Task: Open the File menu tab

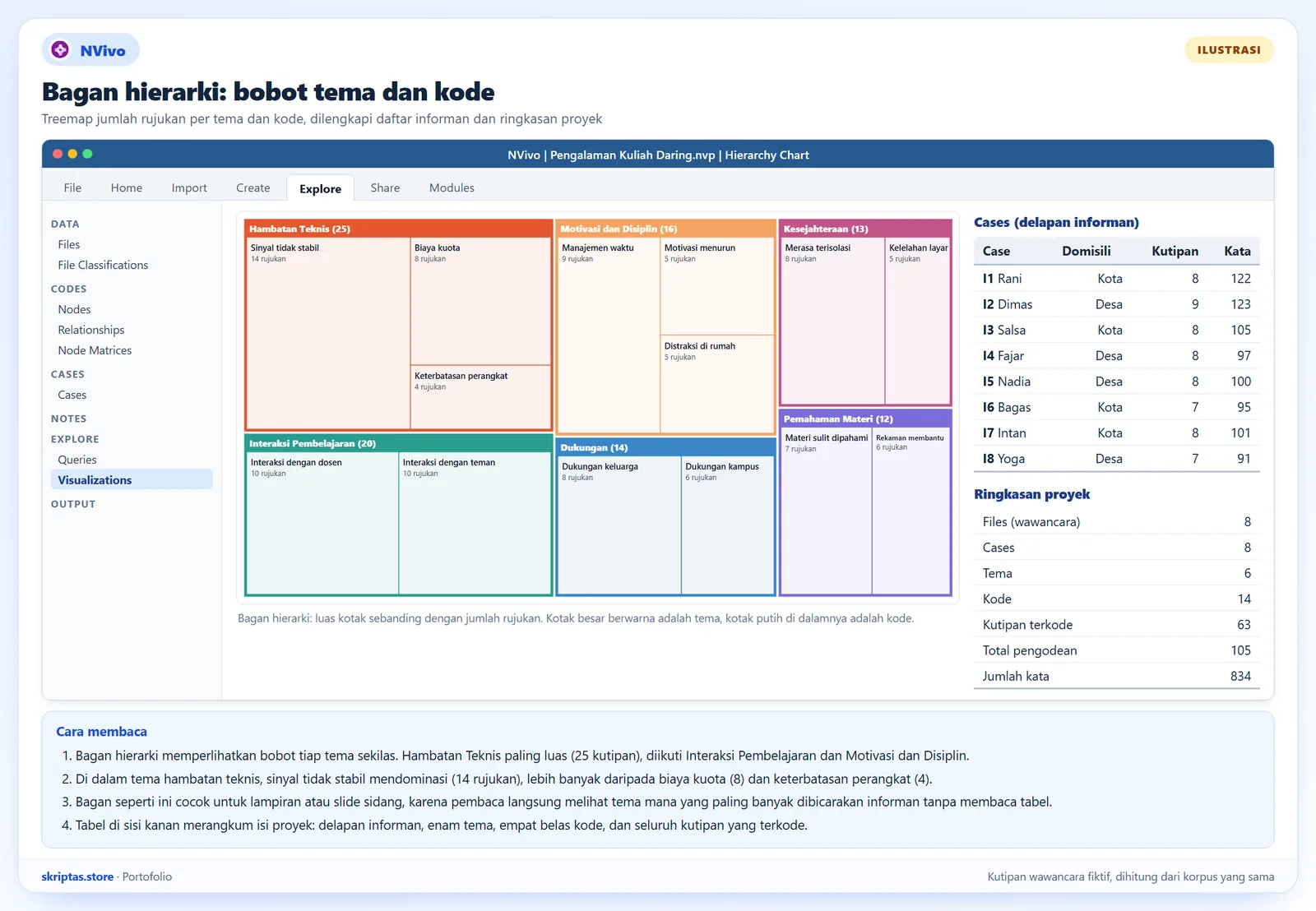Action: (x=72, y=187)
